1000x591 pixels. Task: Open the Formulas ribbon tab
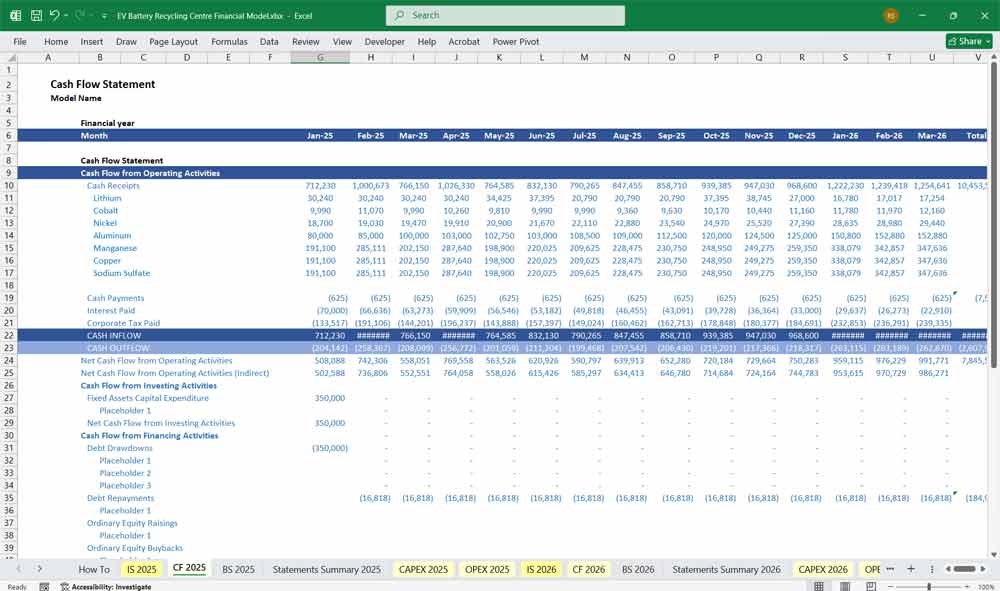tap(229, 42)
